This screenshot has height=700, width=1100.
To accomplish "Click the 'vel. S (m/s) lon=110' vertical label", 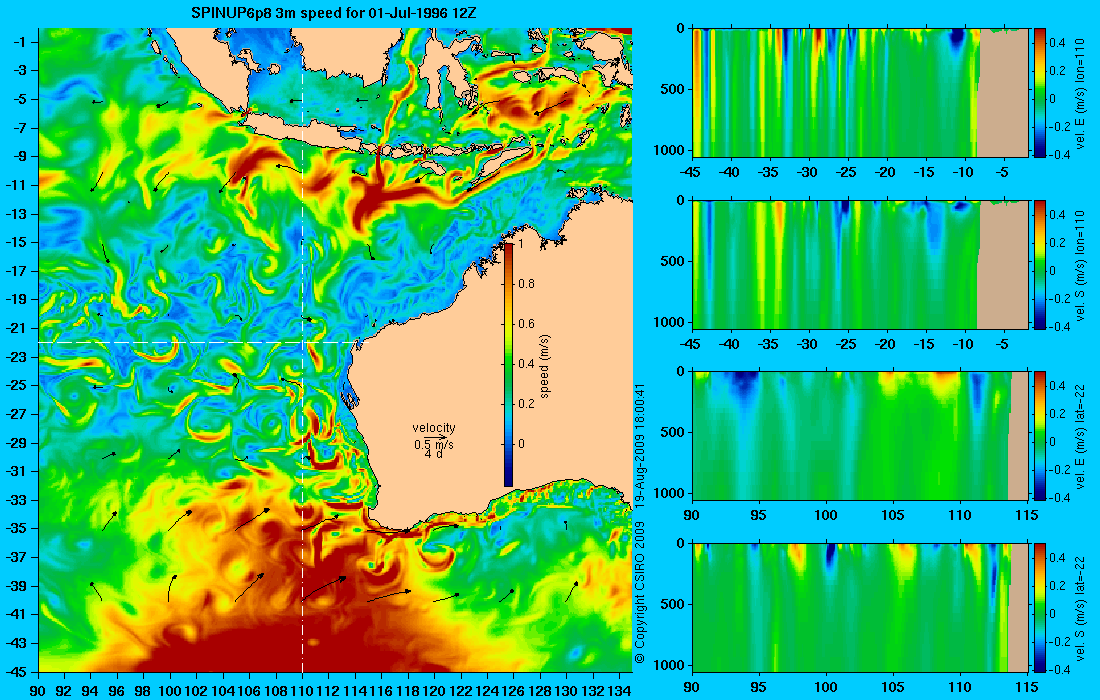I will pyautogui.click(x=1081, y=265).
